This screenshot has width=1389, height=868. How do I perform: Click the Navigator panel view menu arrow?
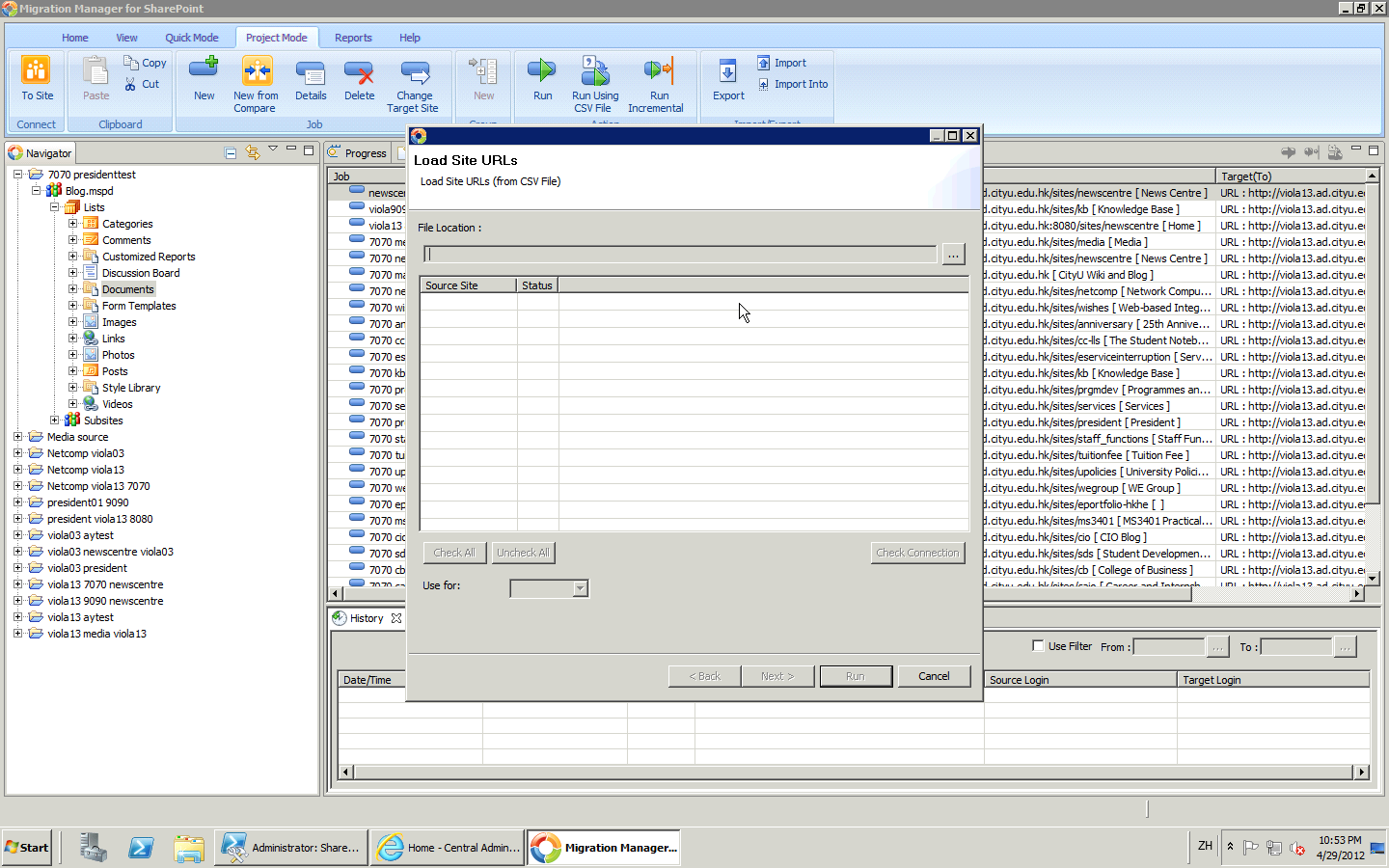[273, 149]
